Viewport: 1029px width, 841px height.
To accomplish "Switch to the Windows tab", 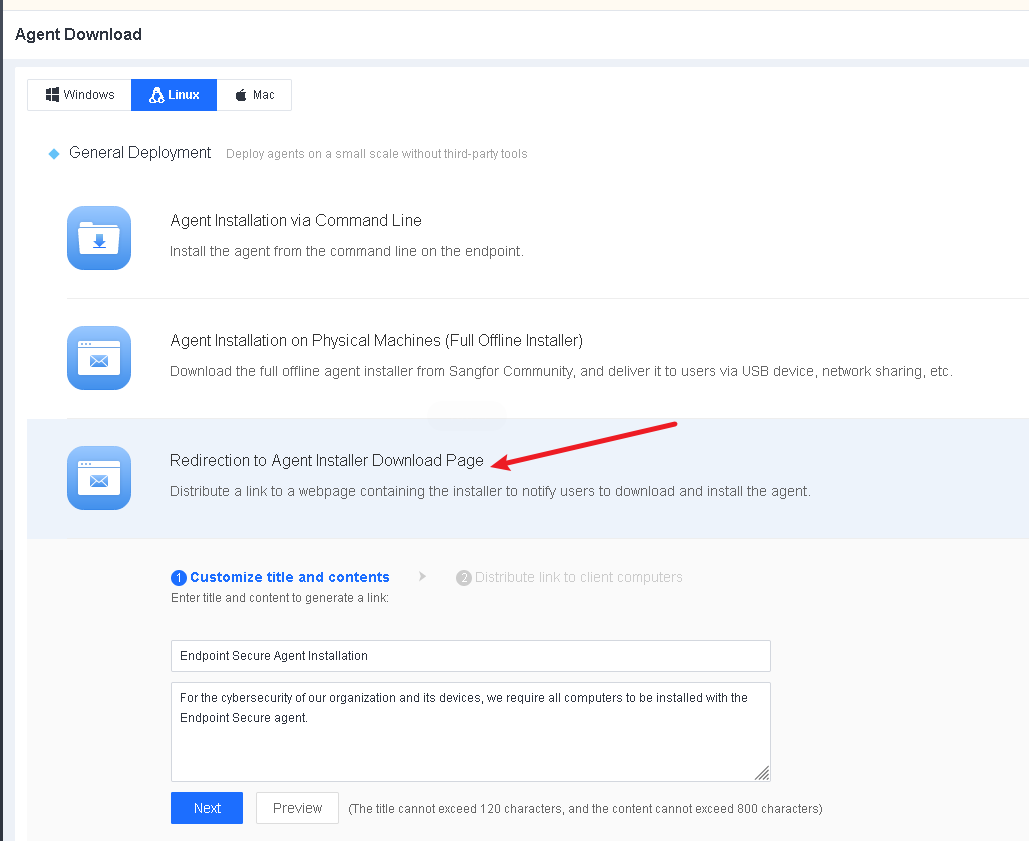I will (x=79, y=95).
